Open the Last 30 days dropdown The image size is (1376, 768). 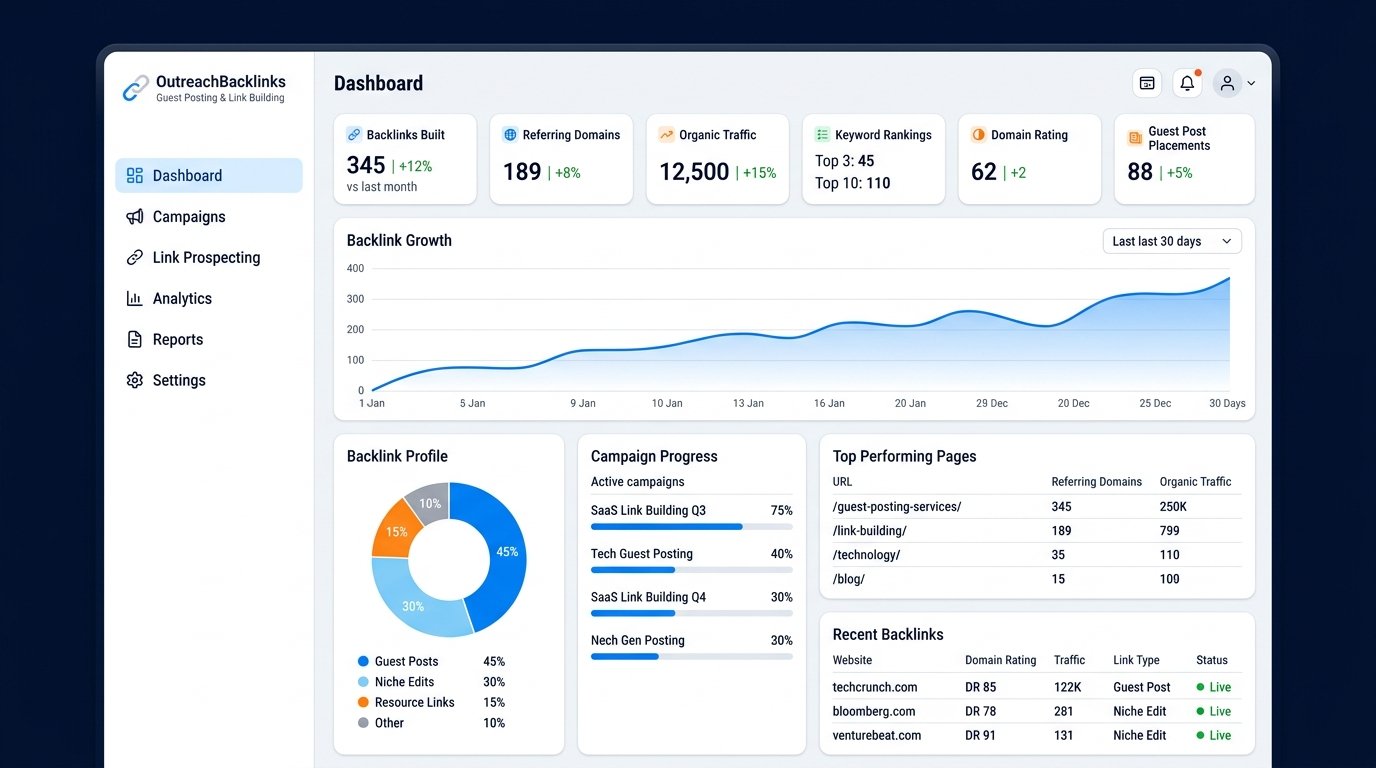(x=1172, y=241)
